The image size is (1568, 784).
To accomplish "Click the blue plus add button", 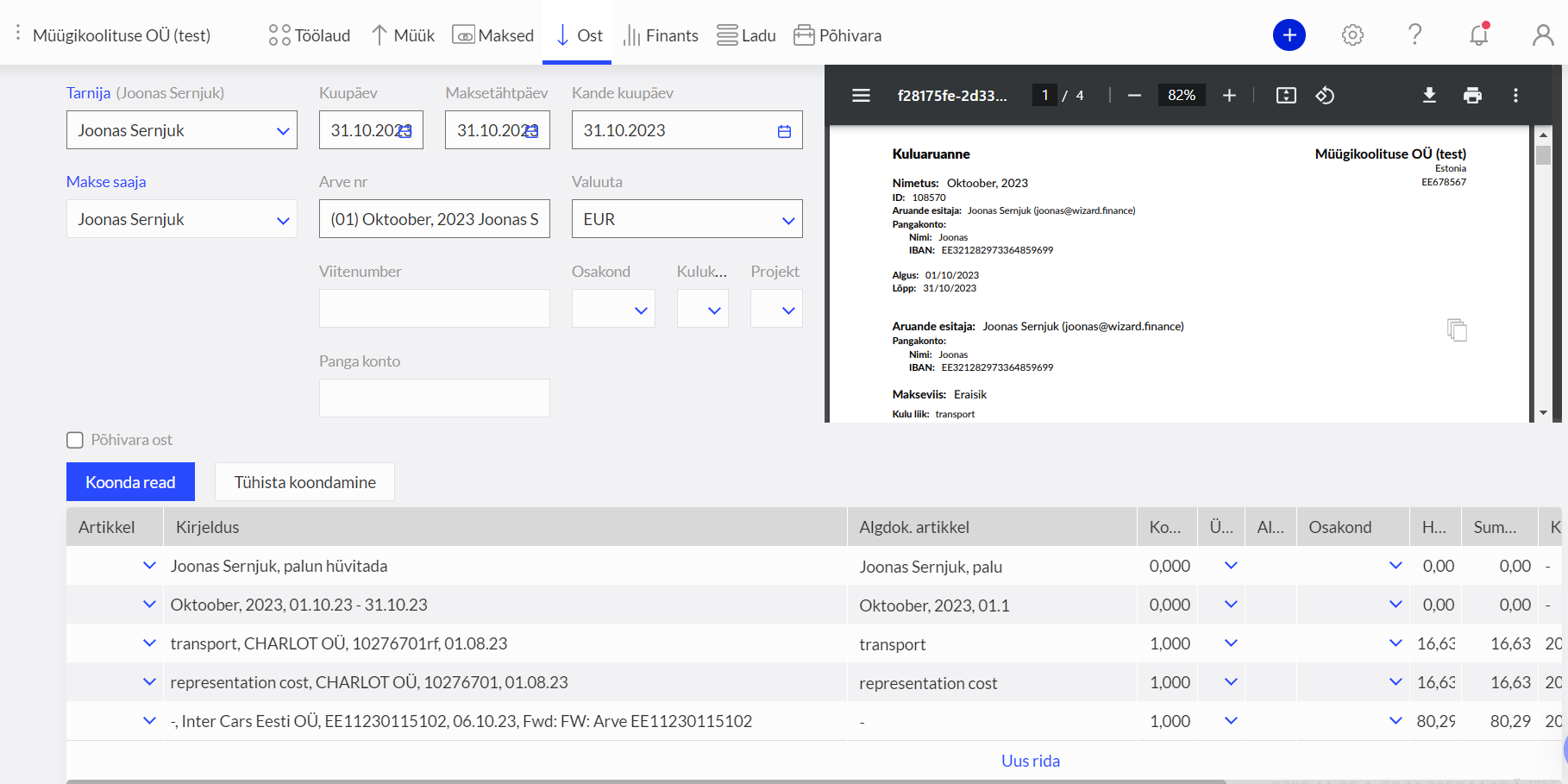I will pos(1289,34).
